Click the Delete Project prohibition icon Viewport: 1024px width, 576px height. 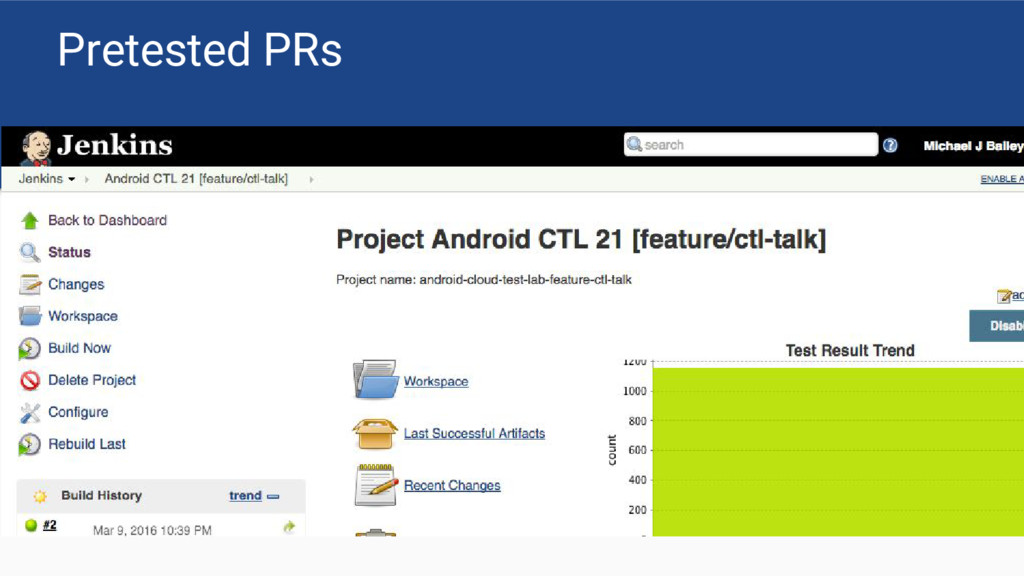tap(30, 380)
